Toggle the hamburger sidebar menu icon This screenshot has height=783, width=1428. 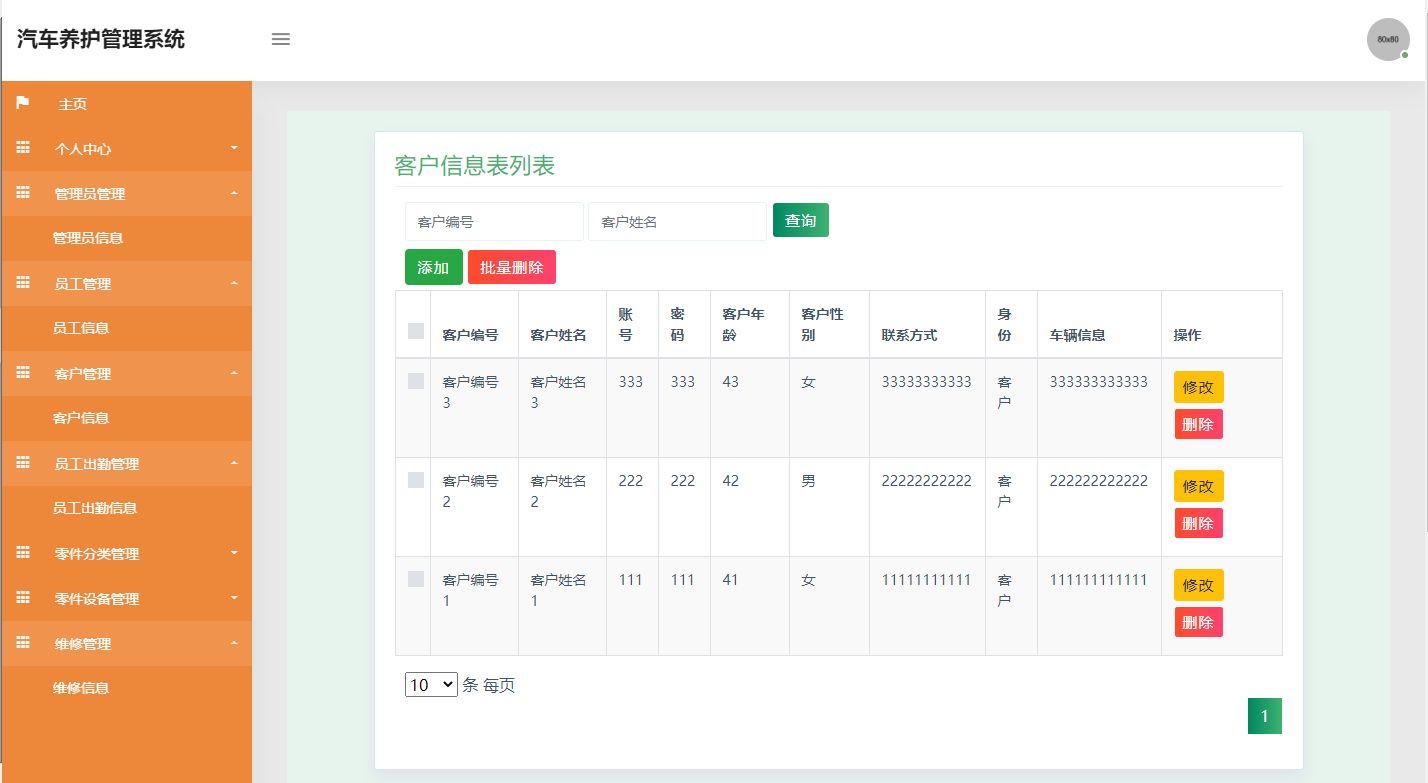[281, 40]
